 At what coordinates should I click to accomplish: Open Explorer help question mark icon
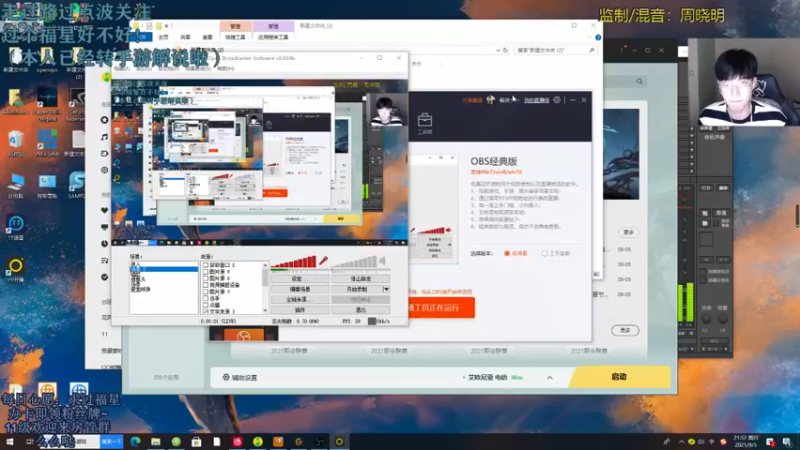coord(598,37)
